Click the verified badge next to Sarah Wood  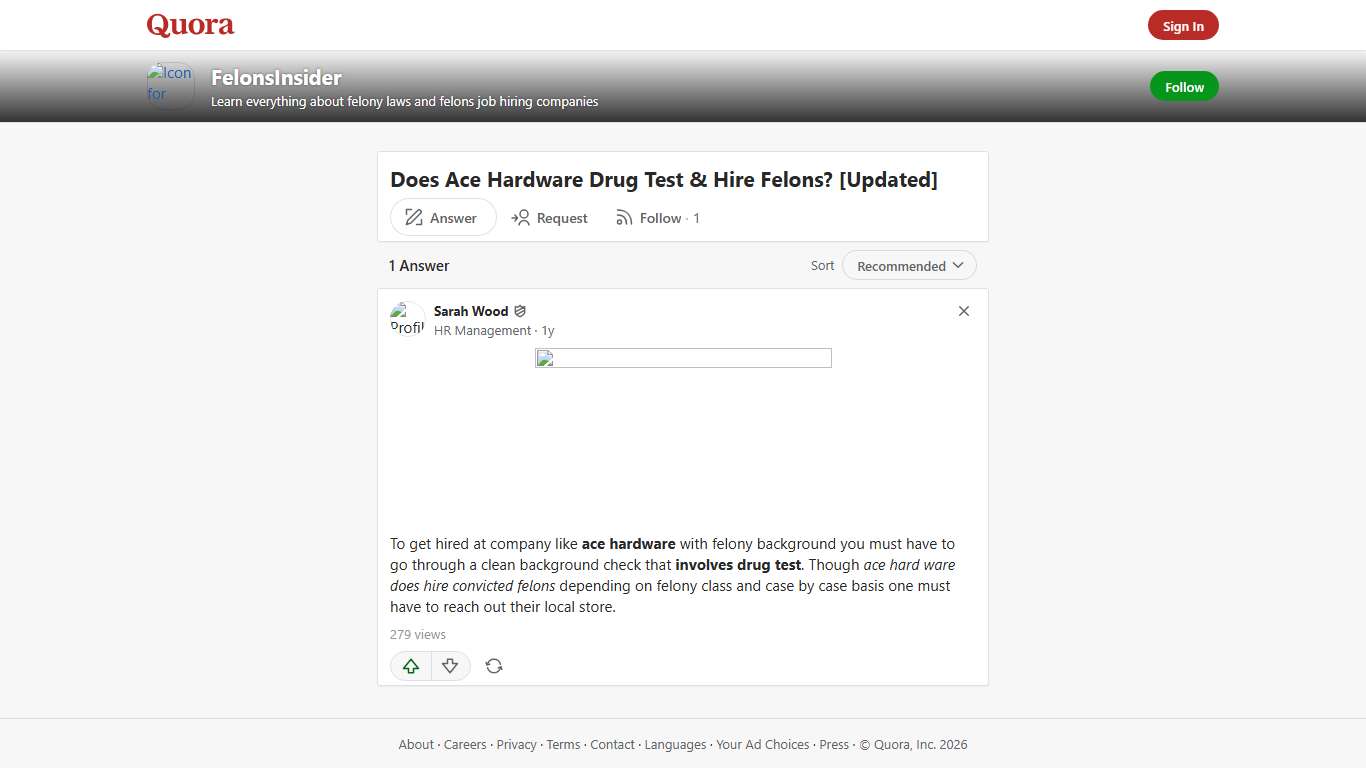tap(519, 311)
